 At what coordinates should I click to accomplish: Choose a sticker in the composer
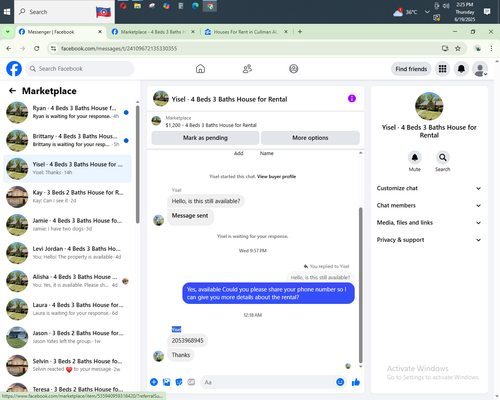pos(179,382)
